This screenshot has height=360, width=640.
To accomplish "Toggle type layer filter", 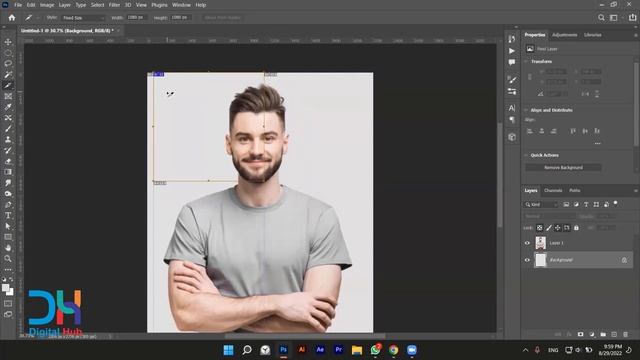I will point(586,204).
